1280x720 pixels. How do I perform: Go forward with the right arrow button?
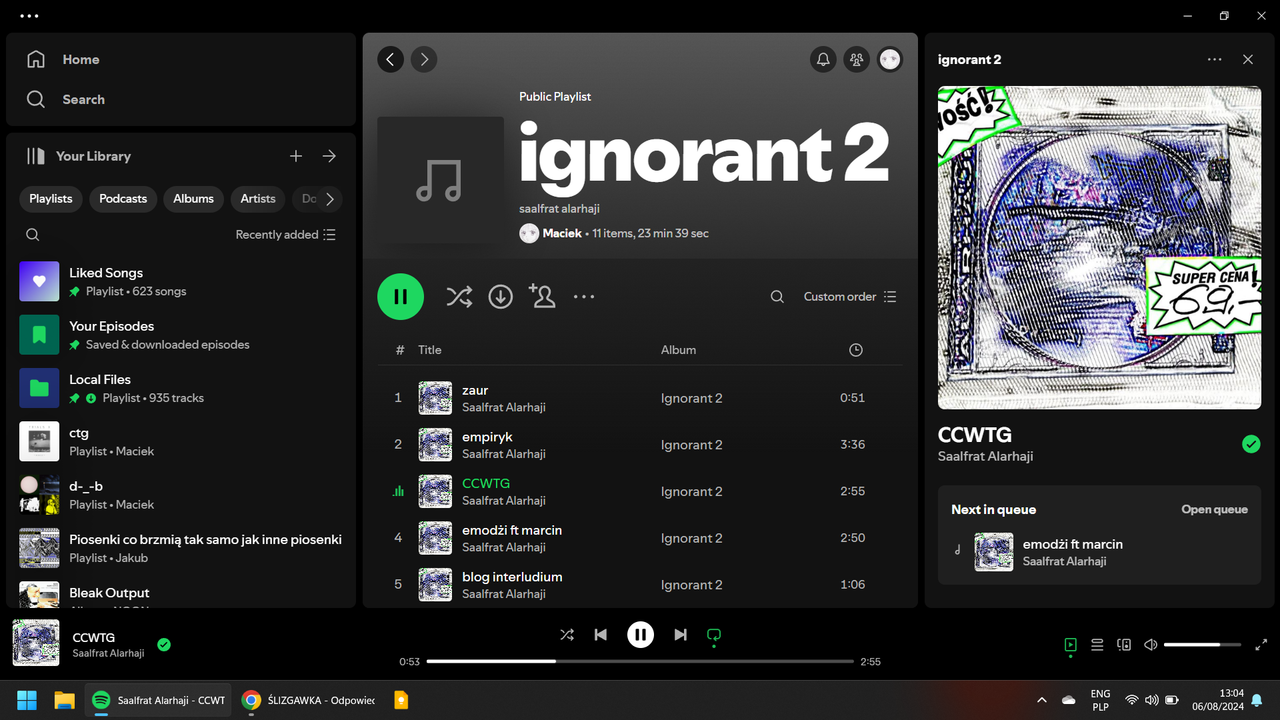[x=424, y=59]
